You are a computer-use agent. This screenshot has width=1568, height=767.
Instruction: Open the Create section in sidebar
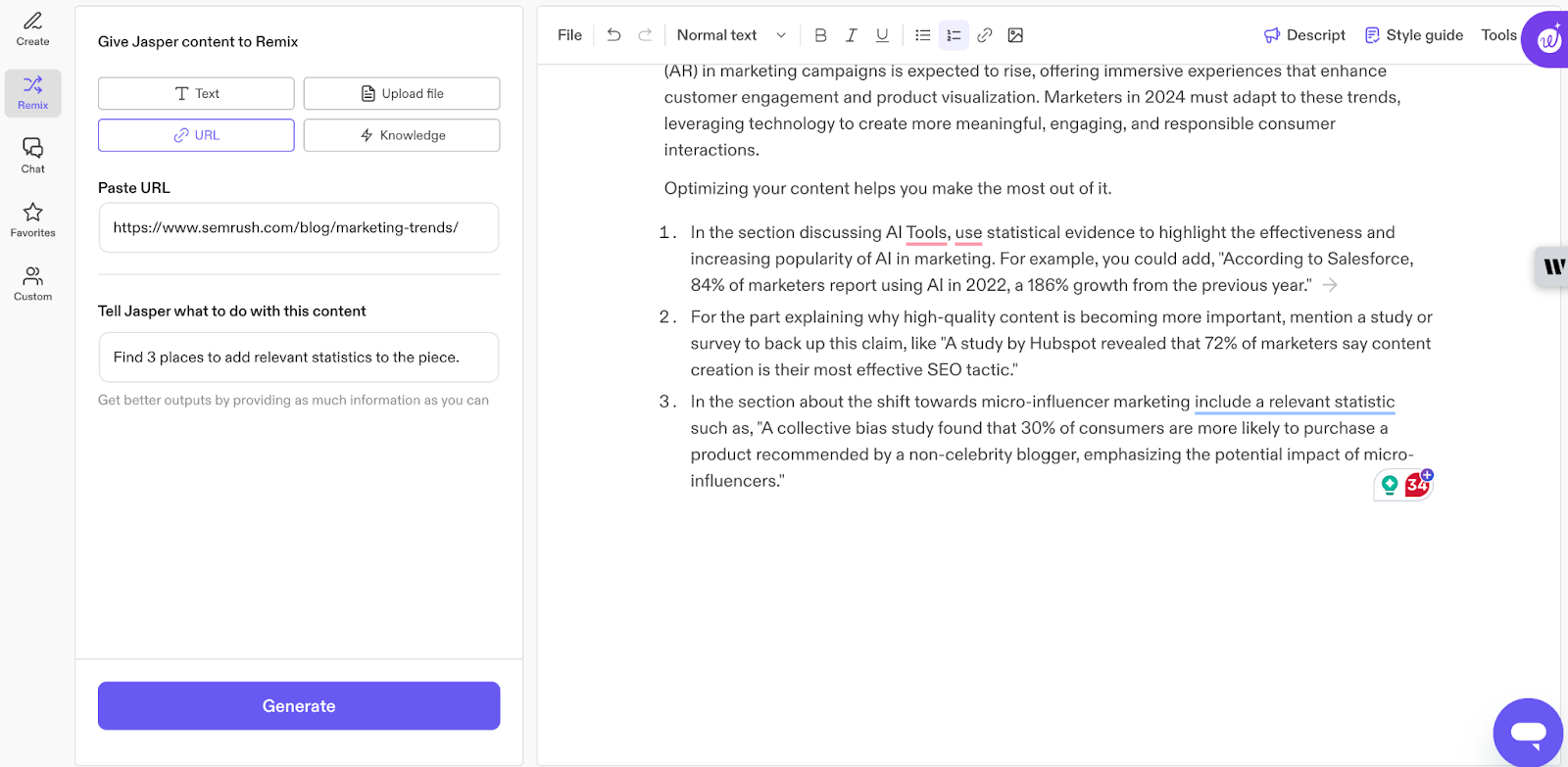32,29
